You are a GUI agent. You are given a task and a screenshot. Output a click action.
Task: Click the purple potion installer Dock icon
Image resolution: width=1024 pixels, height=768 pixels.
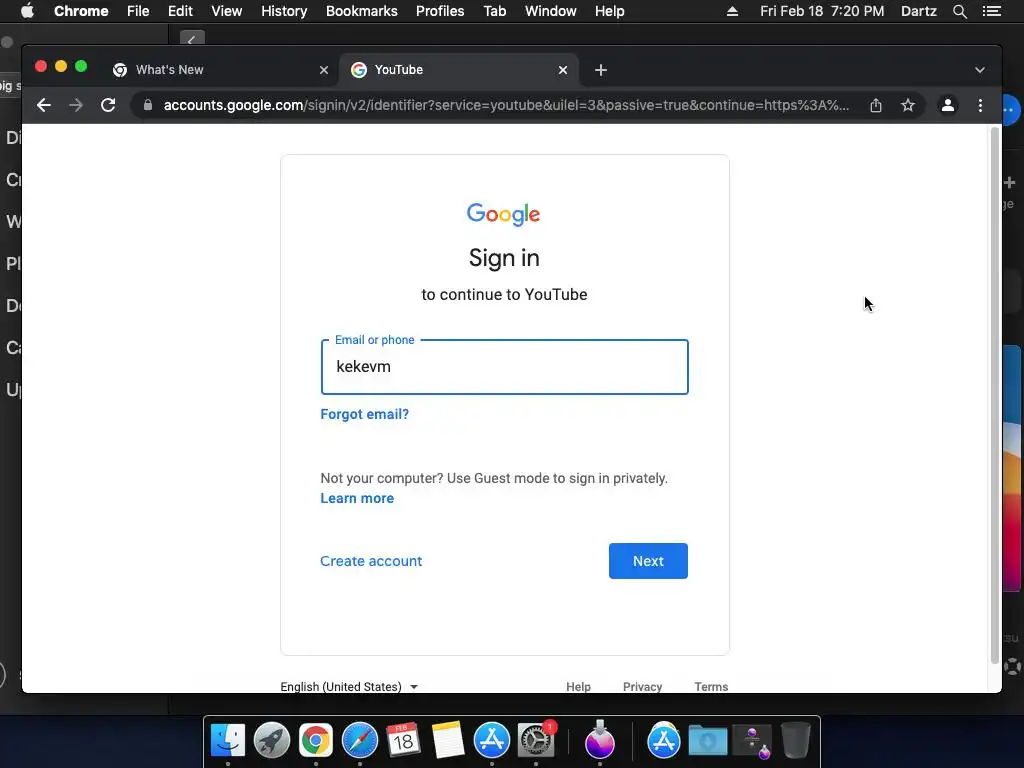tap(600, 741)
